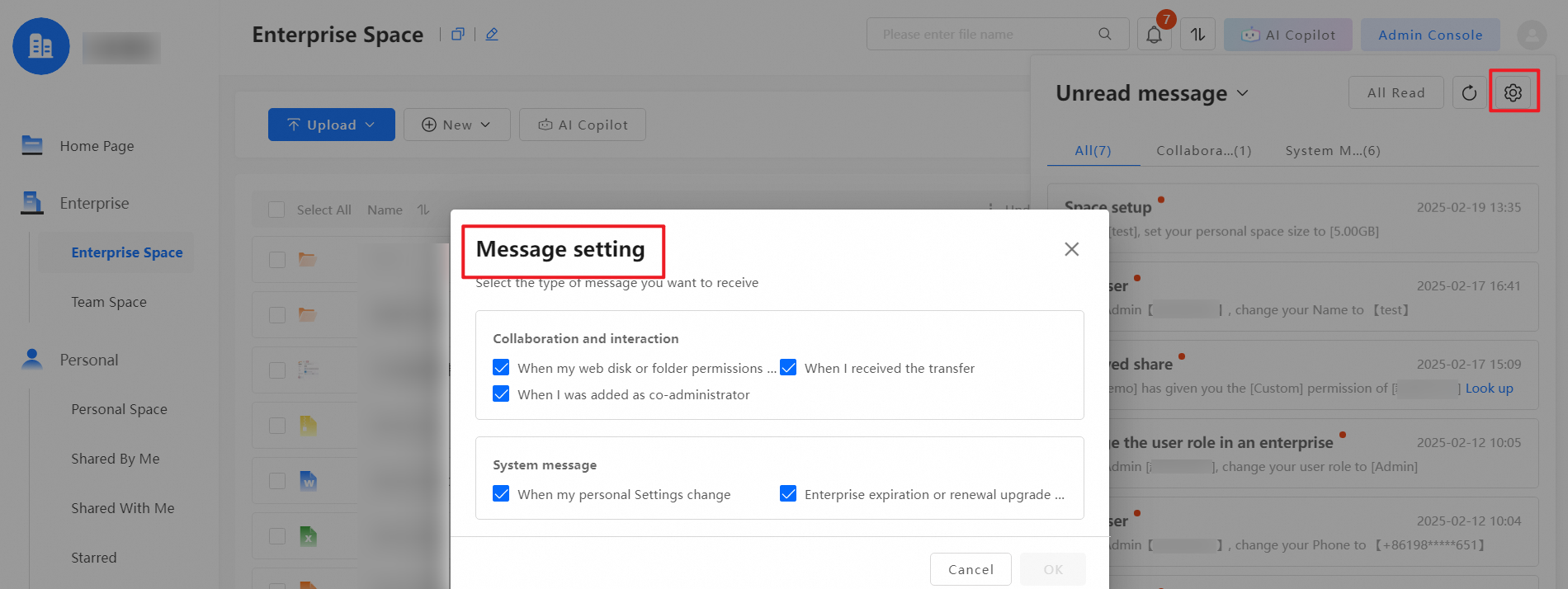Uncheck "When I was added as co-administrator"
The height and width of the screenshot is (589, 1568).
click(x=501, y=394)
